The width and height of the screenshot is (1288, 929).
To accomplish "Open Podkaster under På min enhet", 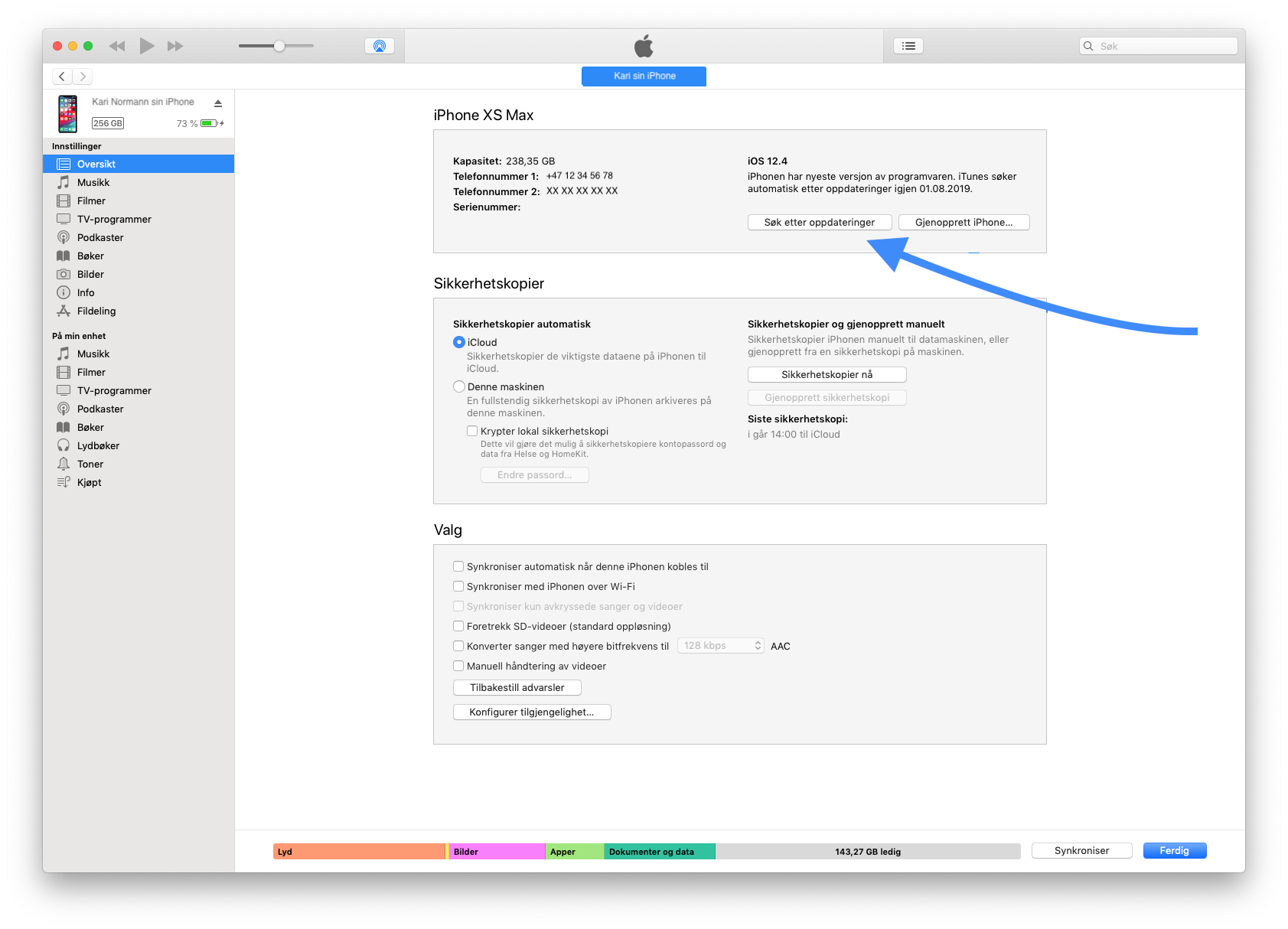I will pyautogui.click(x=139, y=409).
